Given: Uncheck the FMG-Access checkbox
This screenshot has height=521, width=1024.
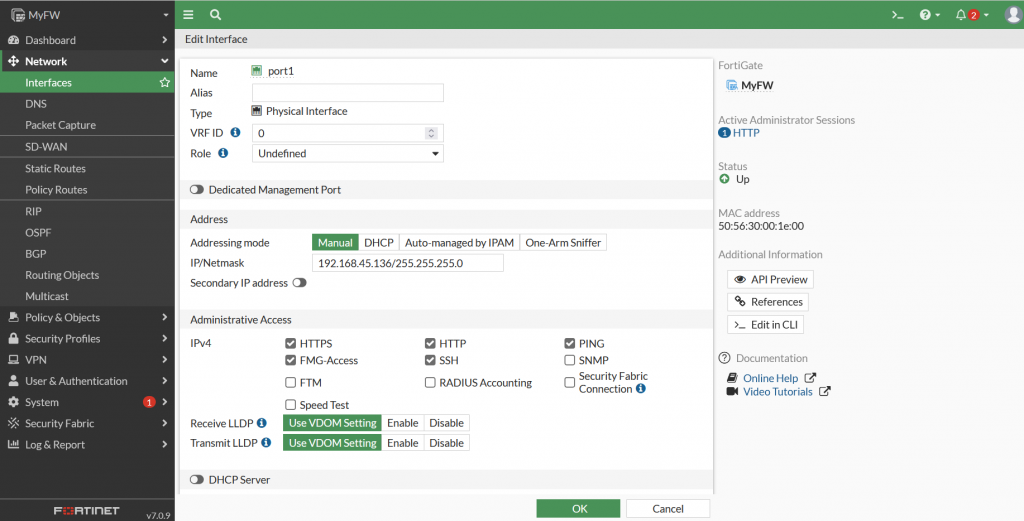Looking at the screenshot, I should (291, 360).
